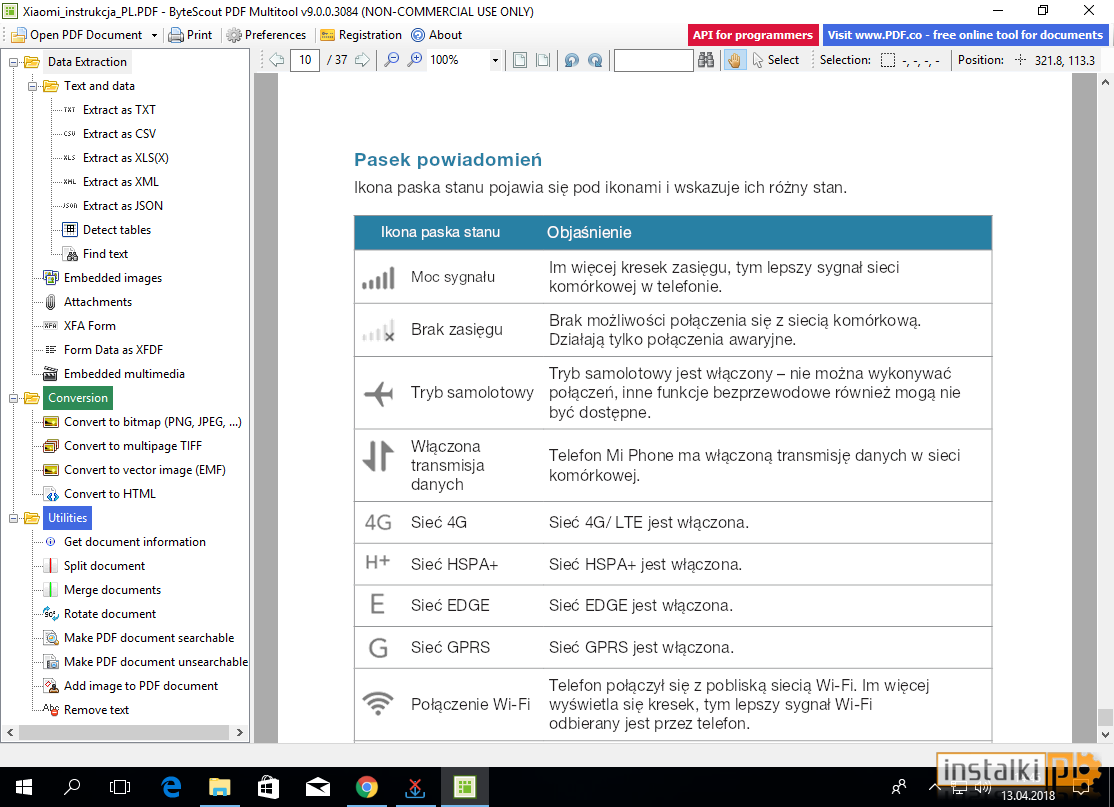Switch to continuous page view icon
This screenshot has height=807, width=1114.
pos(544,60)
